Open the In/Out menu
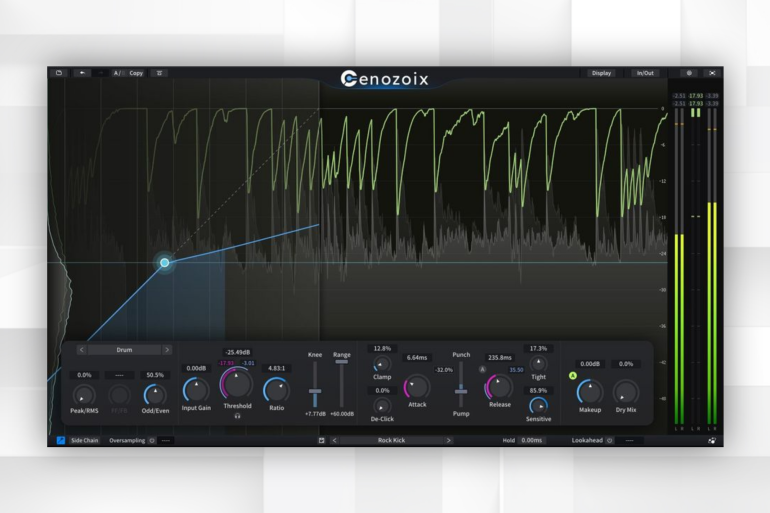Image resolution: width=770 pixels, height=513 pixels. 645,73
